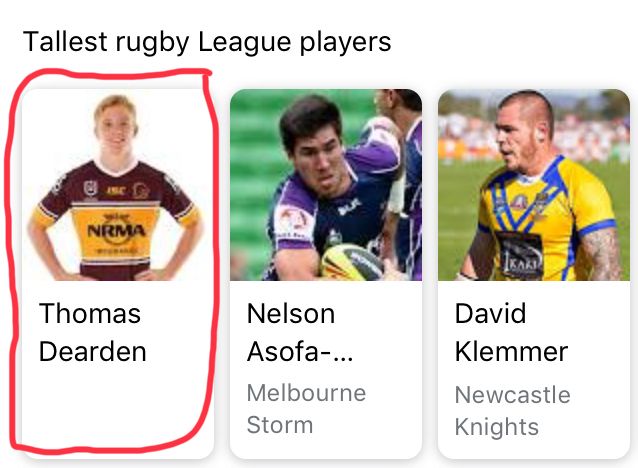Click the Broncos emblem on the maroon jersey
Screen dimensions: 638x468
[x=141, y=191]
